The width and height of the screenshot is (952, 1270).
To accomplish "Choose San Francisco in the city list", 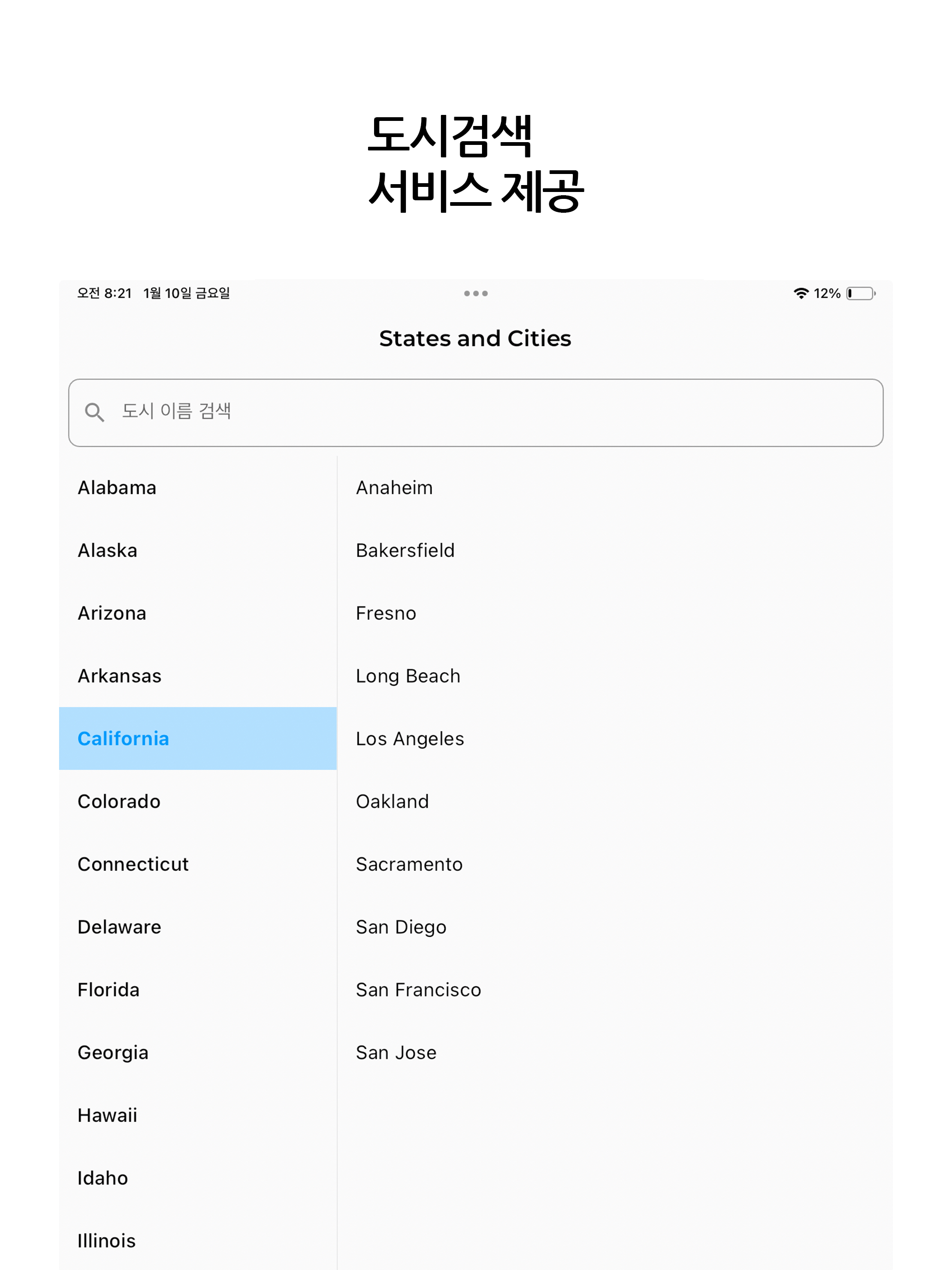I will pos(615,990).
